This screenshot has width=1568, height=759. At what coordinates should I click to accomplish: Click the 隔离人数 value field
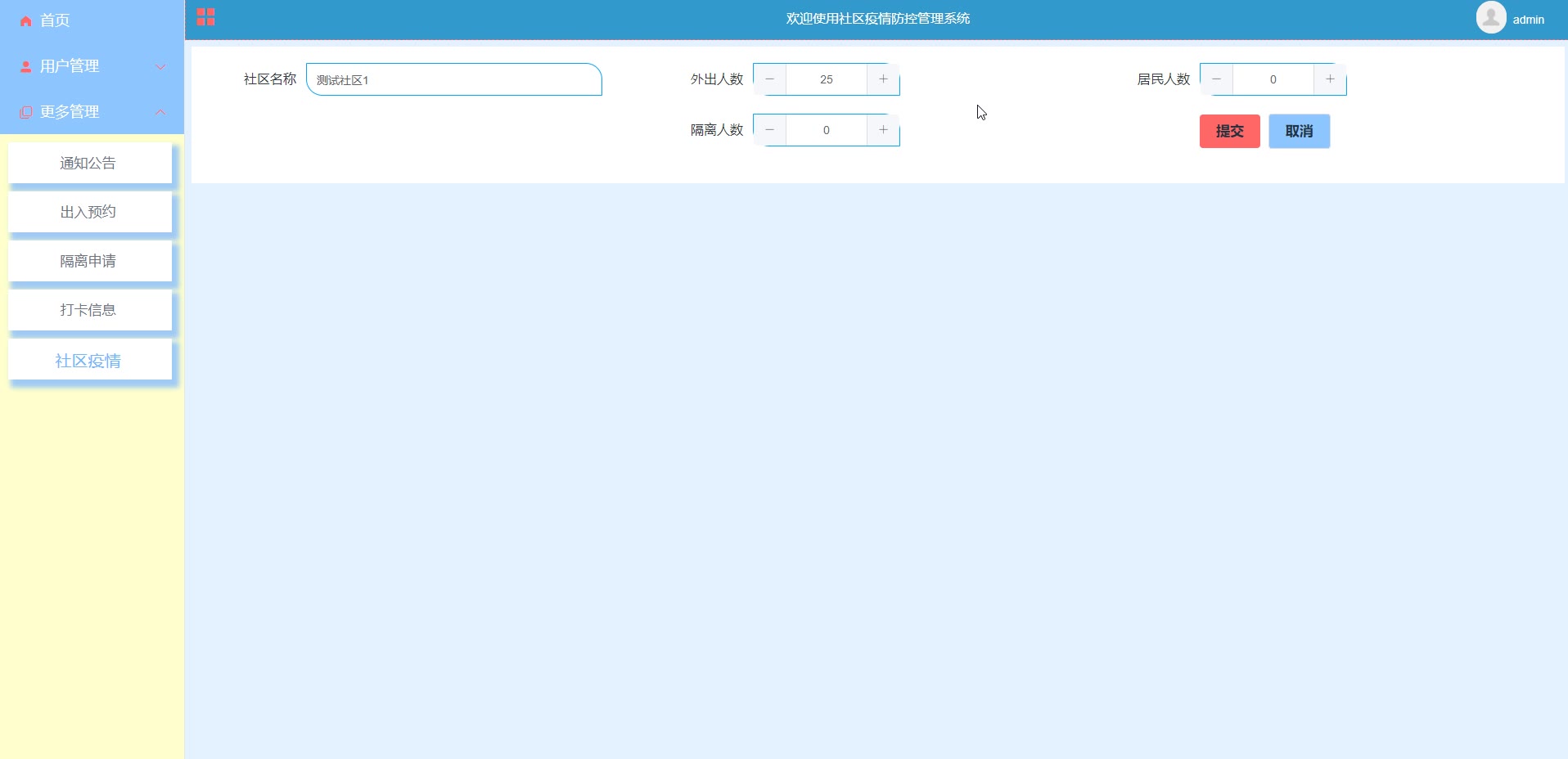point(827,130)
